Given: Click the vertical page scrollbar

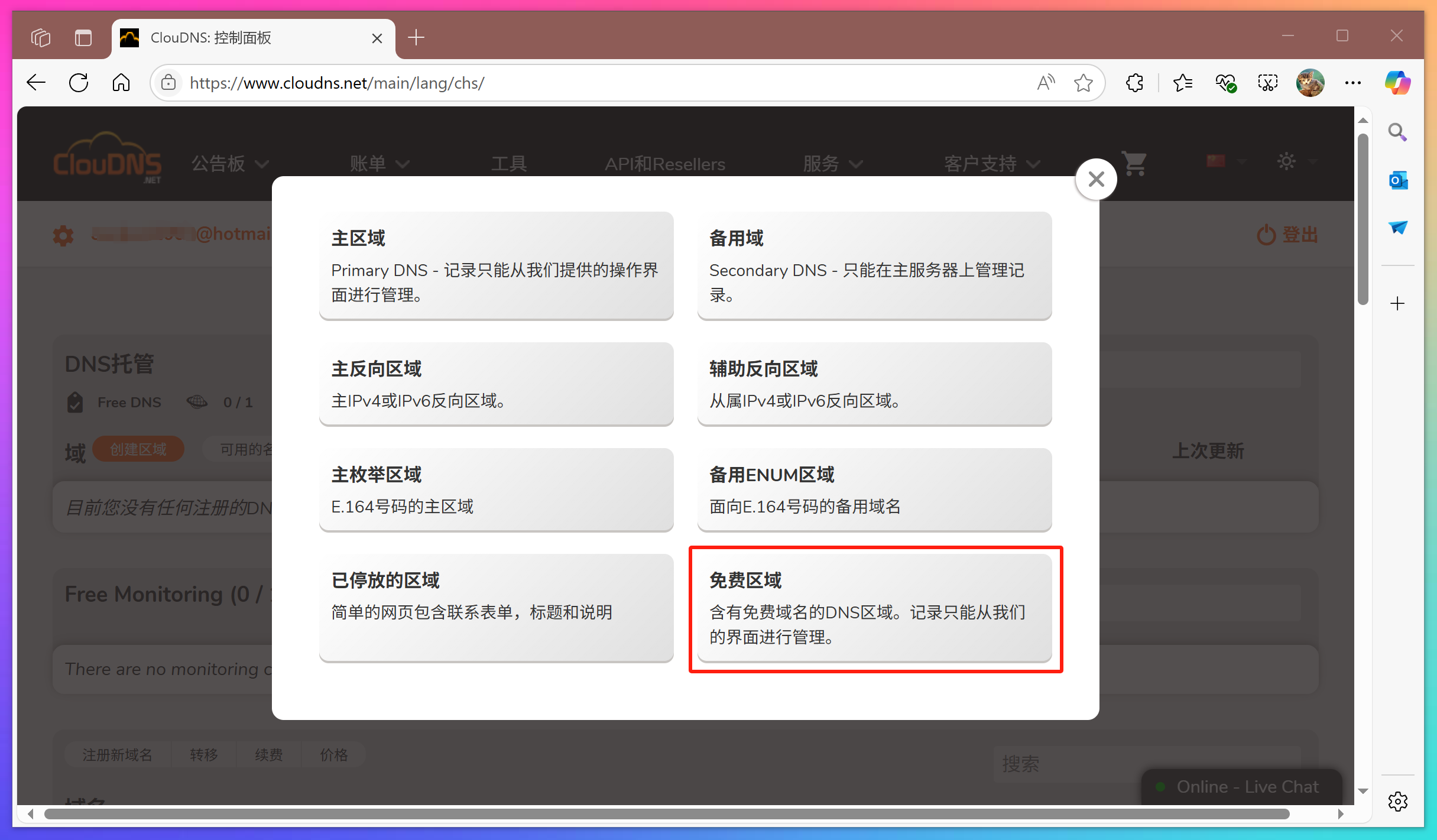Looking at the screenshot, I should [x=1363, y=219].
